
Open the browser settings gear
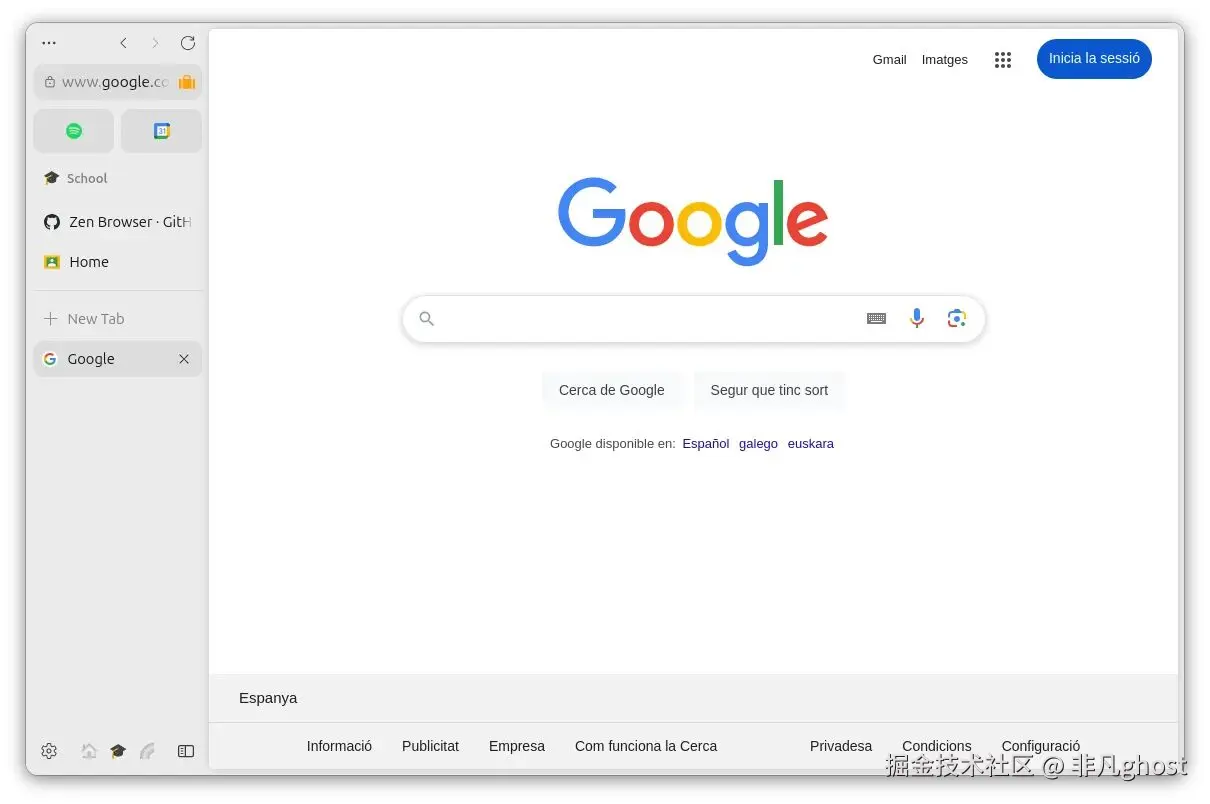[49, 751]
